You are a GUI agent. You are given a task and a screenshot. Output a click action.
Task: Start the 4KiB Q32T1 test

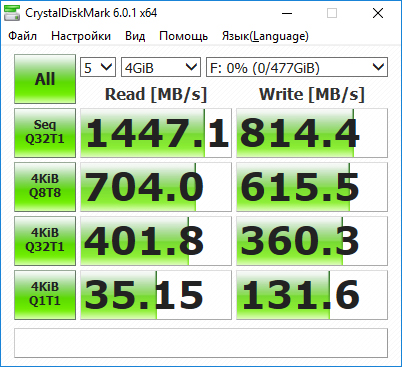[45, 241]
